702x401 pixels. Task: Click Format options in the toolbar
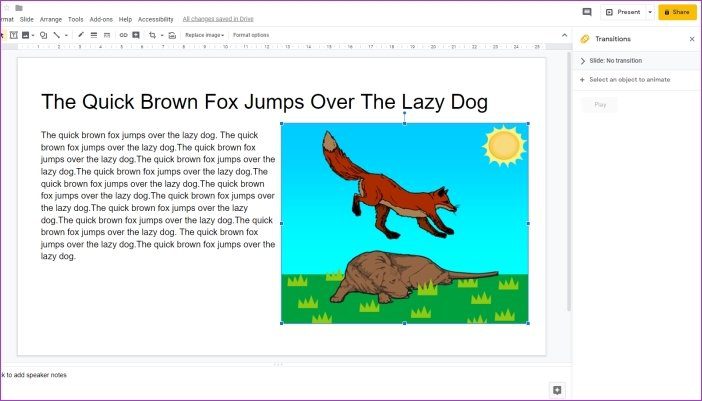[x=251, y=35]
